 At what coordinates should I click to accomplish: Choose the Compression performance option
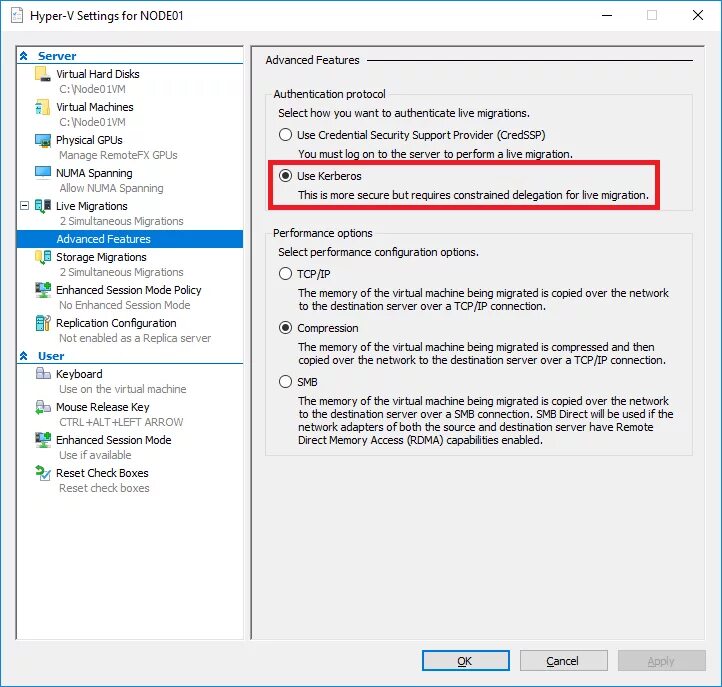(285, 328)
